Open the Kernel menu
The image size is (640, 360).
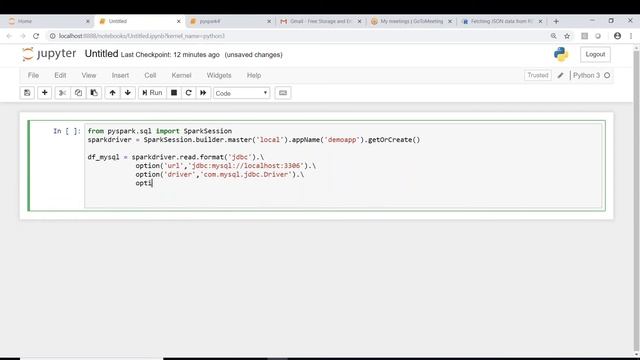181,76
